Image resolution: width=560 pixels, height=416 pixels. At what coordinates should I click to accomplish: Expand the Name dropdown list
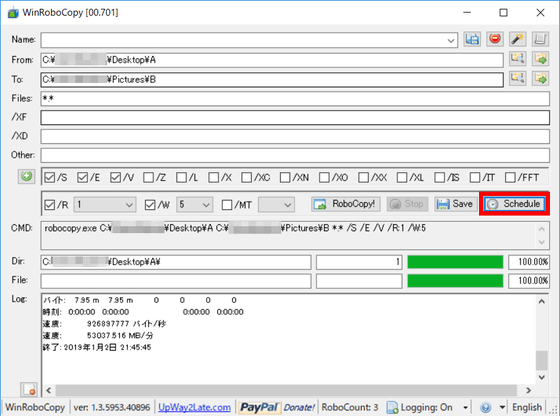pos(451,40)
